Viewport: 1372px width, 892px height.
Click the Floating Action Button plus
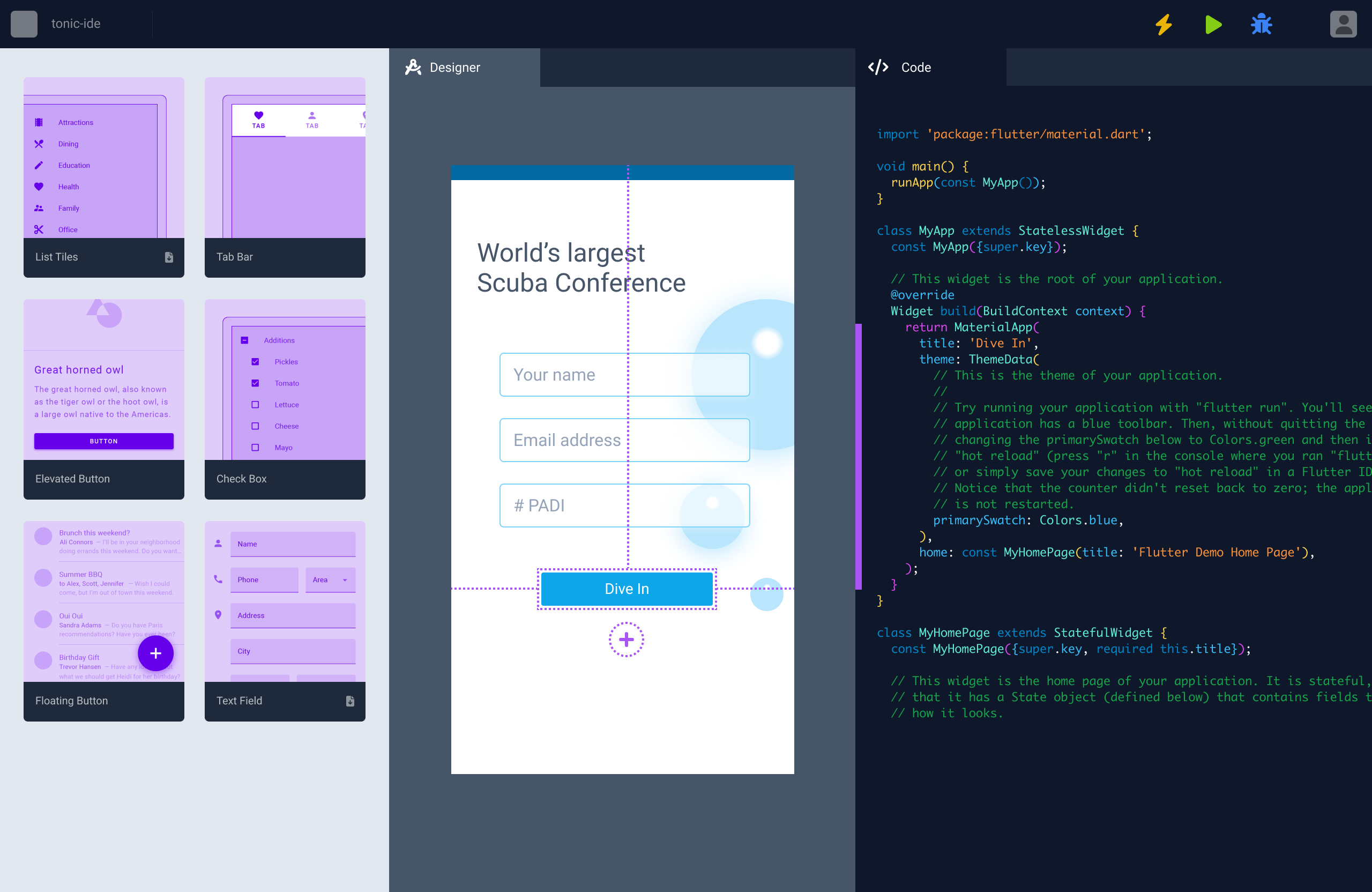[154, 653]
